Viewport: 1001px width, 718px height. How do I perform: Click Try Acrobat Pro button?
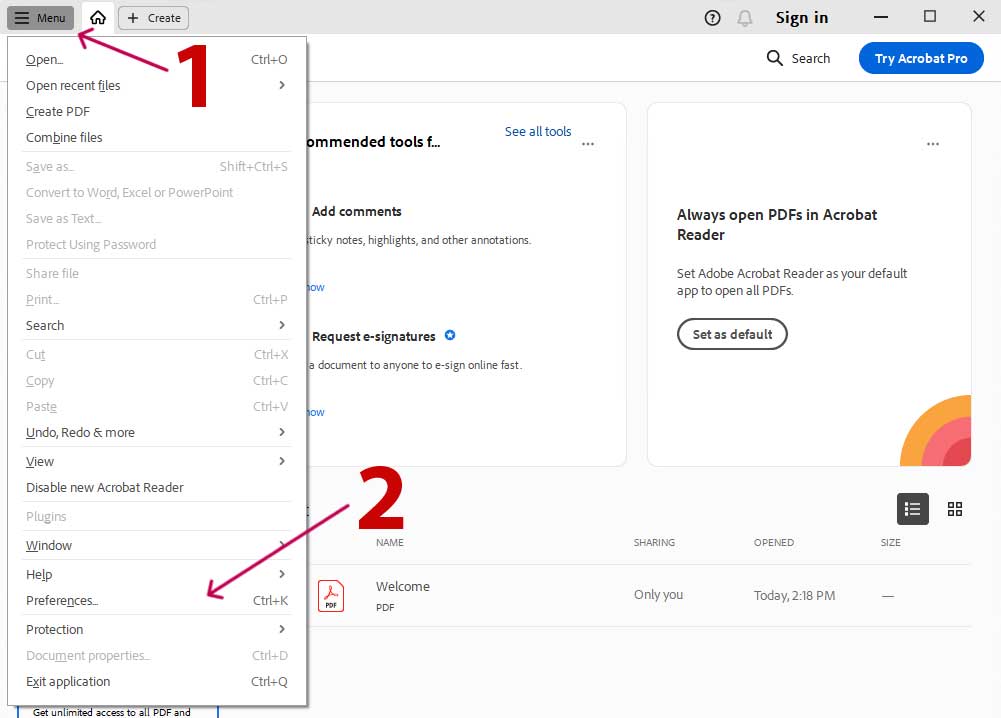point(921,58)
